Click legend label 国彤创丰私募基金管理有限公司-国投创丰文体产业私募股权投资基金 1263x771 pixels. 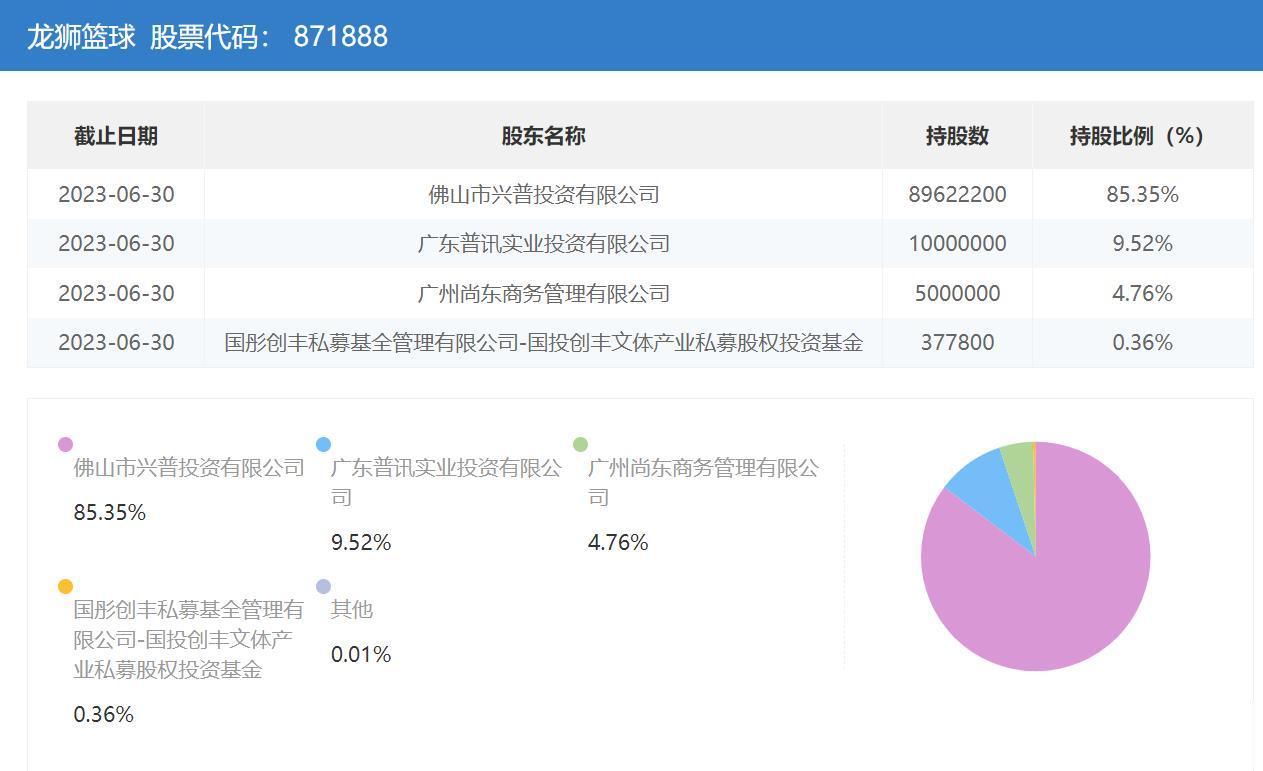pos(188,640)
